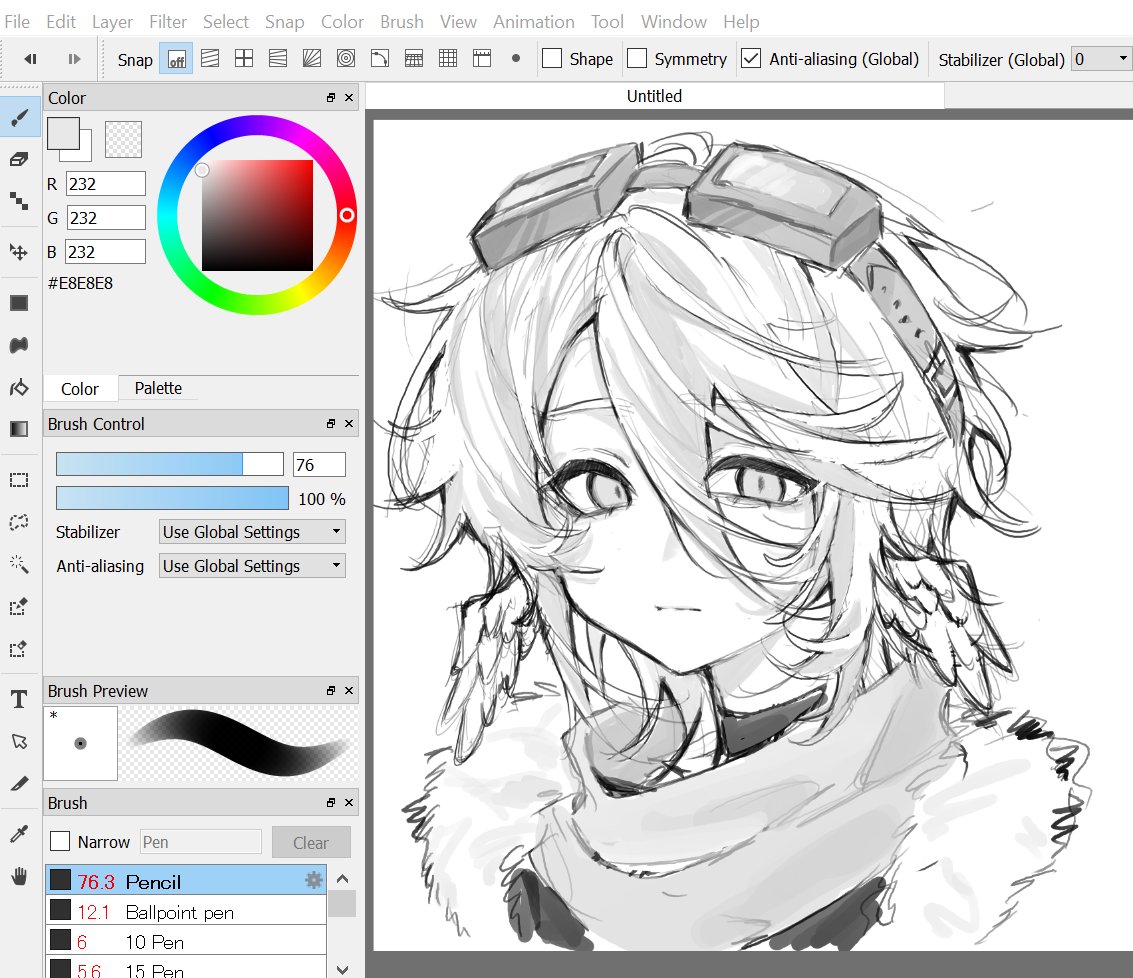Image resolution: width=1133 pixels, height=978 pixels.
Task: Open the Animation menu
Action: click(534, 22)
